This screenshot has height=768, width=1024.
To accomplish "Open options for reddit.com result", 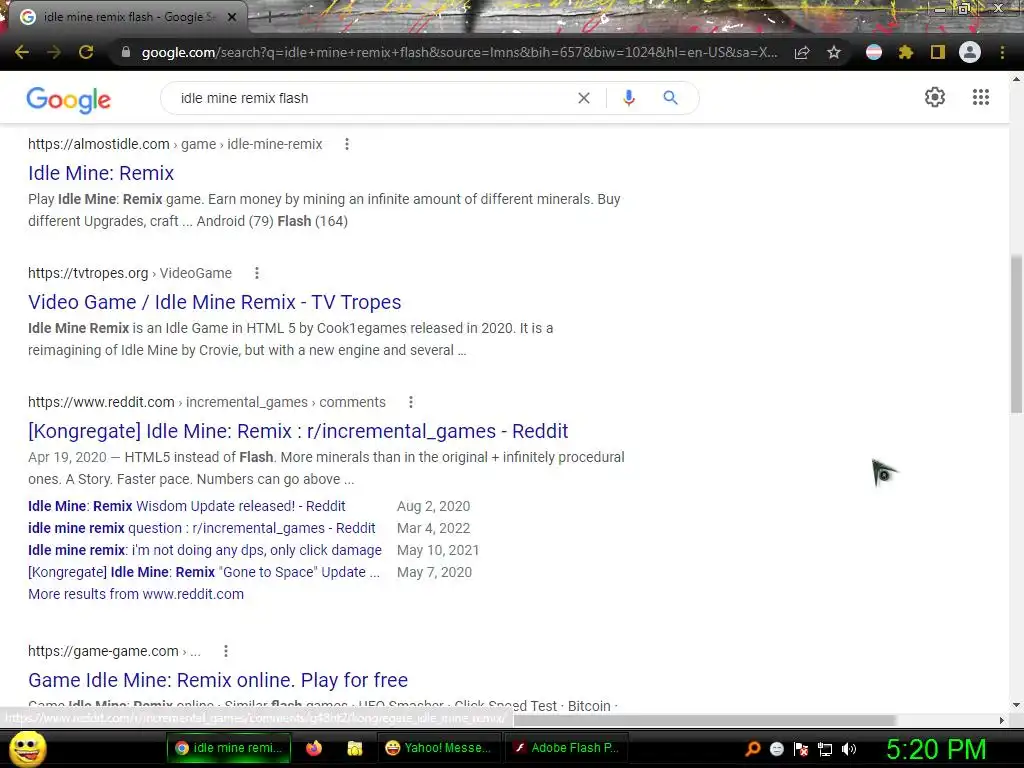I will coord(411,402).
